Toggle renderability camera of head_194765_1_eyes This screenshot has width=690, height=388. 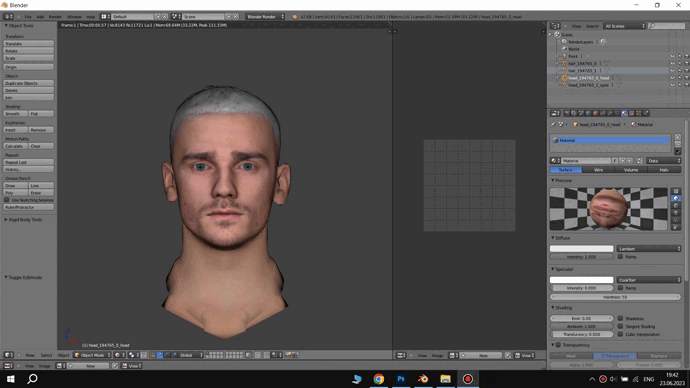click(686, 85)
